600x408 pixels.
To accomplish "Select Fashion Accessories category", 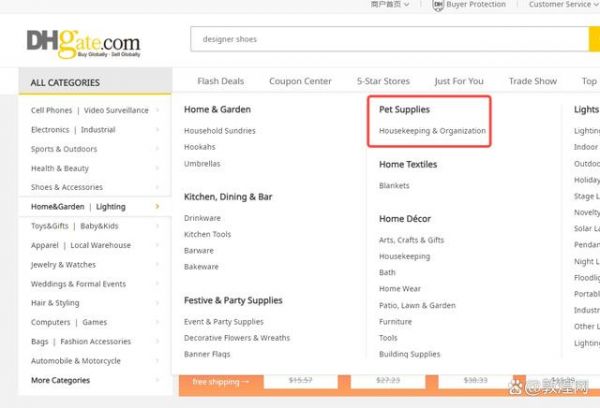I will pos(96,341).
